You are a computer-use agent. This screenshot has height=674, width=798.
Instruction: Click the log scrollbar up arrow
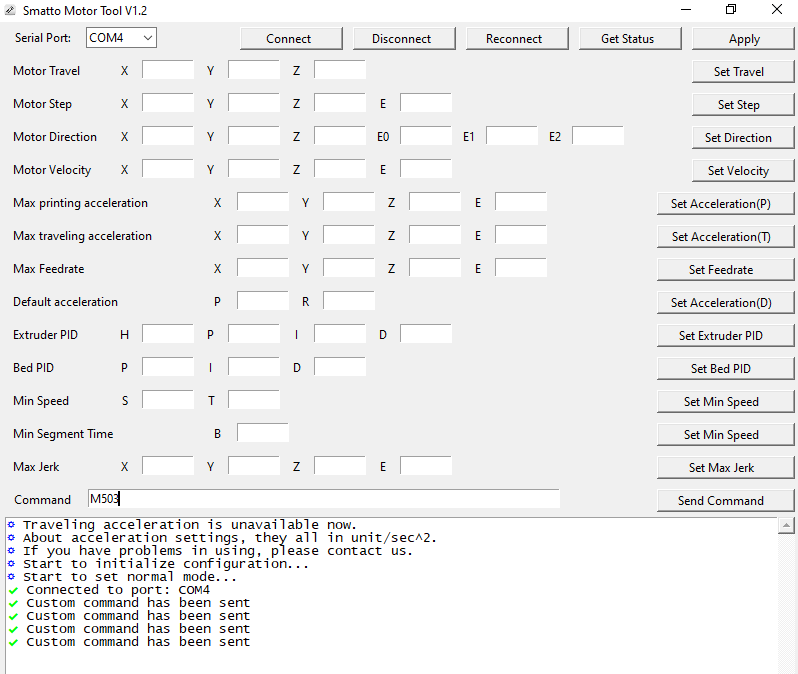click(x=786, y=525)
